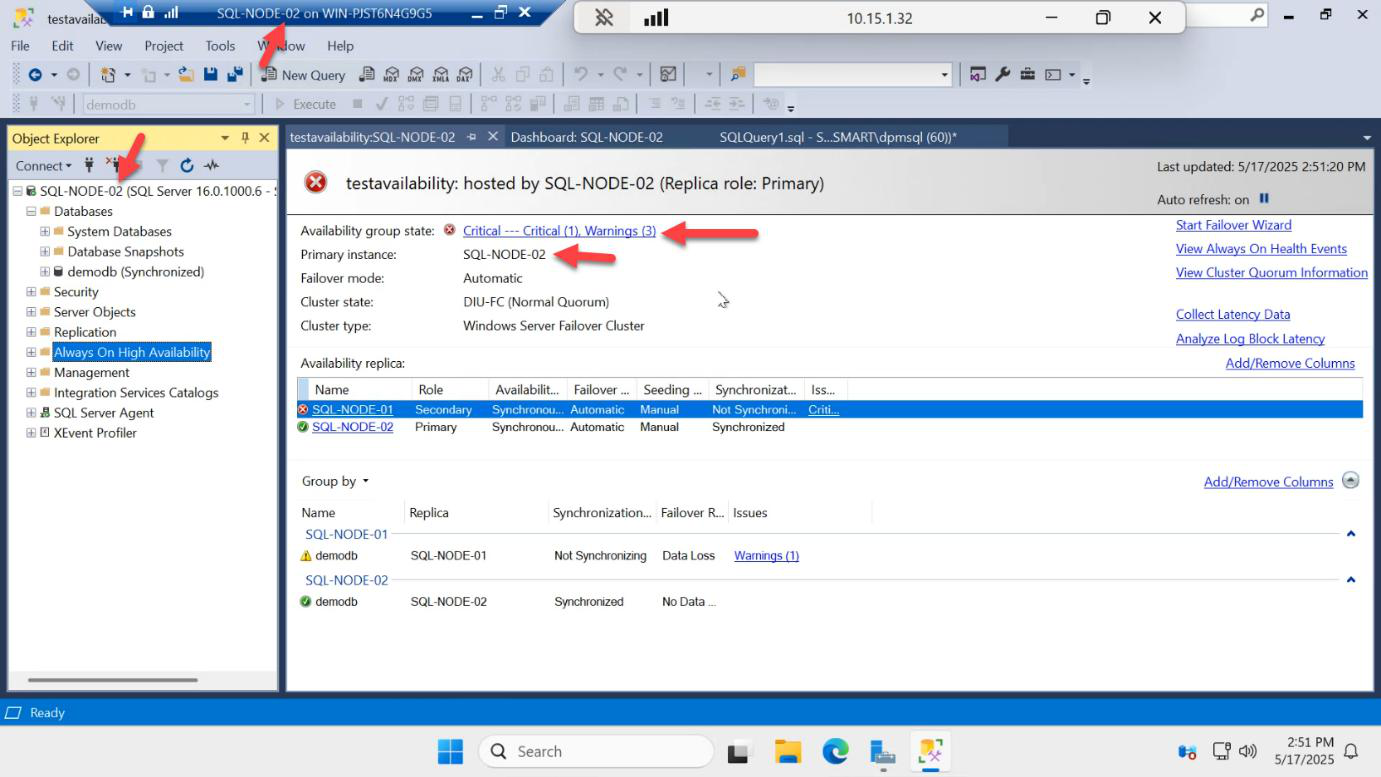This screenshot has height=777, width=1381.
Task: Click the Critical (1), Warnings (3) link
Action: [x=559, y=231]
